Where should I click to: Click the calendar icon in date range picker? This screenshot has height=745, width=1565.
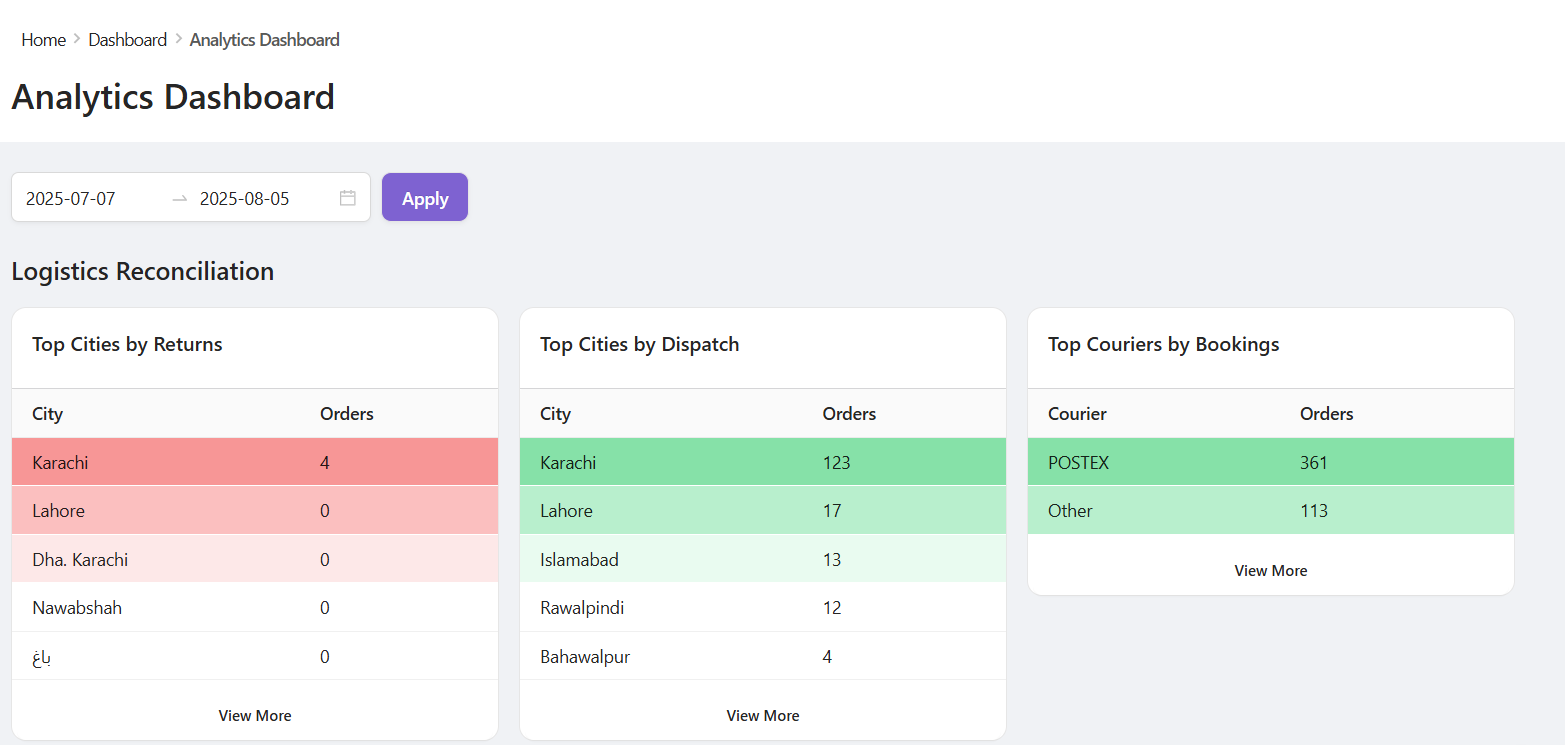point(347,198)
